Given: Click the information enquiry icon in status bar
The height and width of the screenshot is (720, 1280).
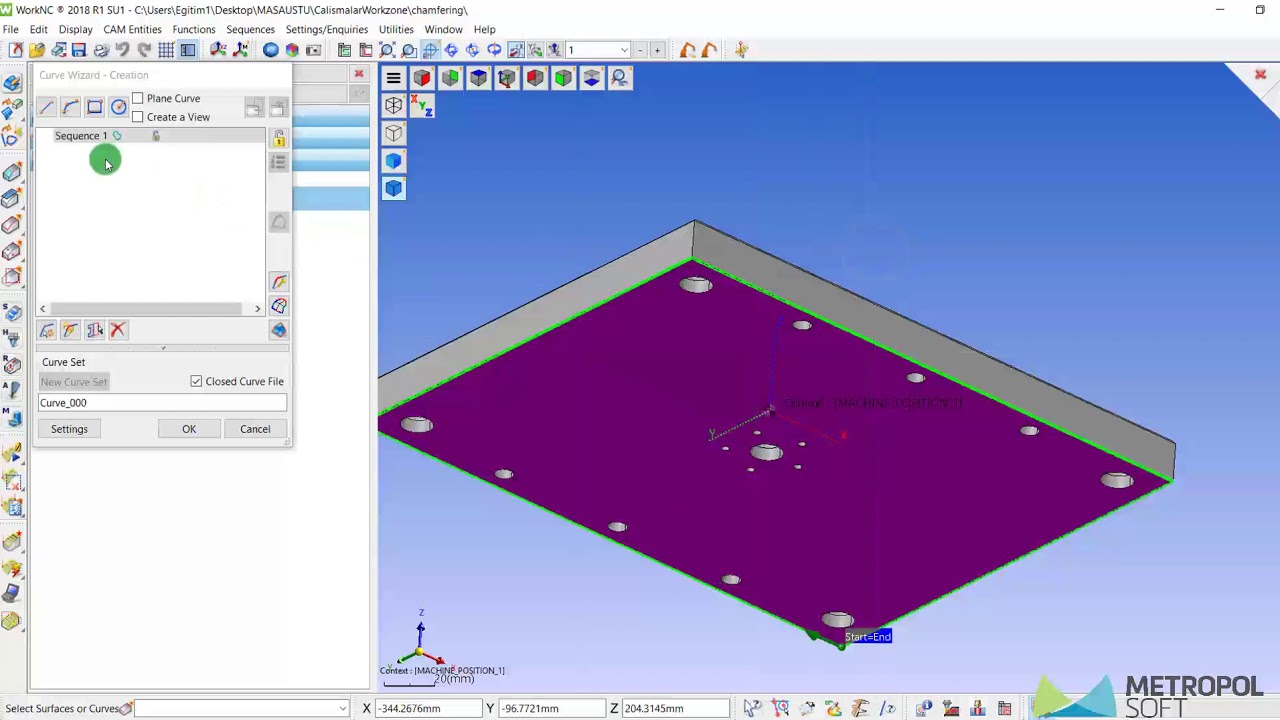Looking at the screenshot, I should pos(924,708).
